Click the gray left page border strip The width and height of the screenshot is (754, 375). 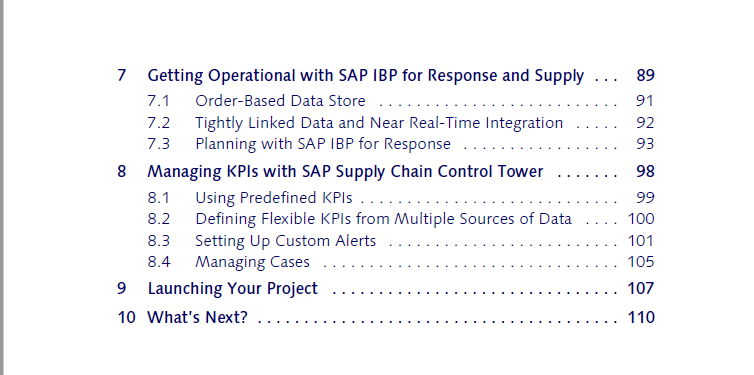pos(2,188)
